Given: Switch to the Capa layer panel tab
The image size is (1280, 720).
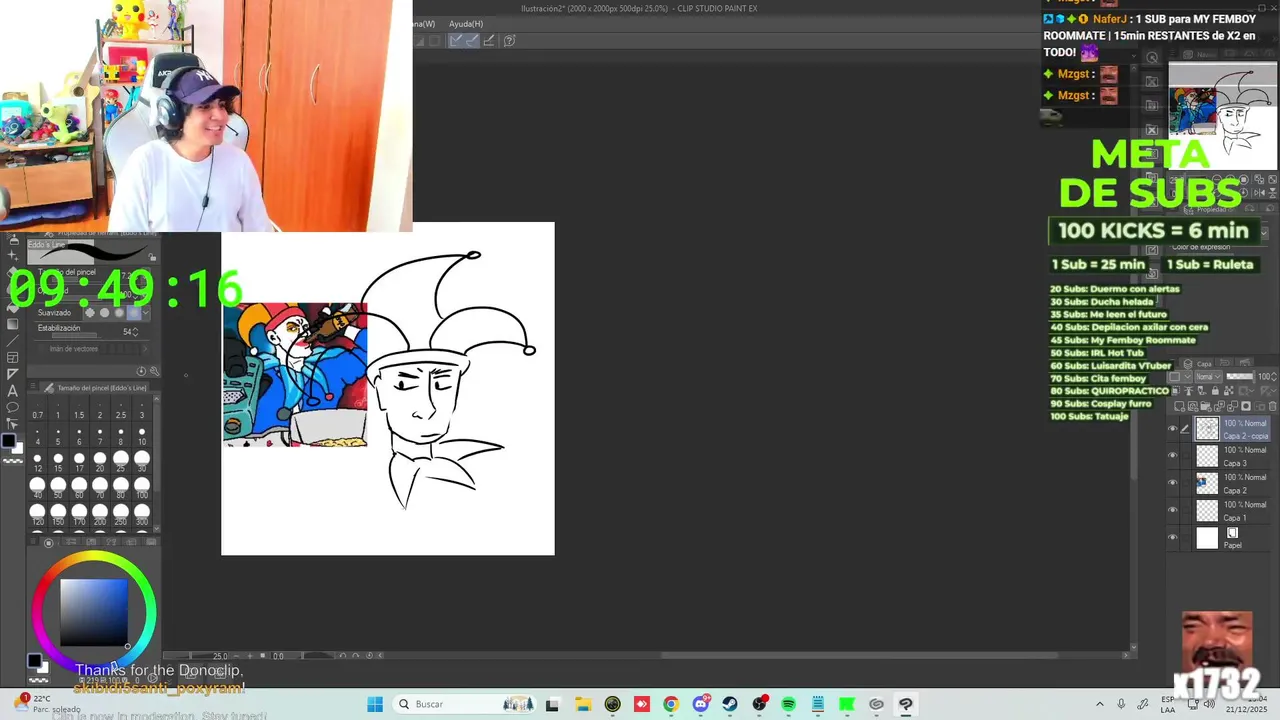Looking at the screenshot, I should pyautogui.click(x=1197, y=364).
